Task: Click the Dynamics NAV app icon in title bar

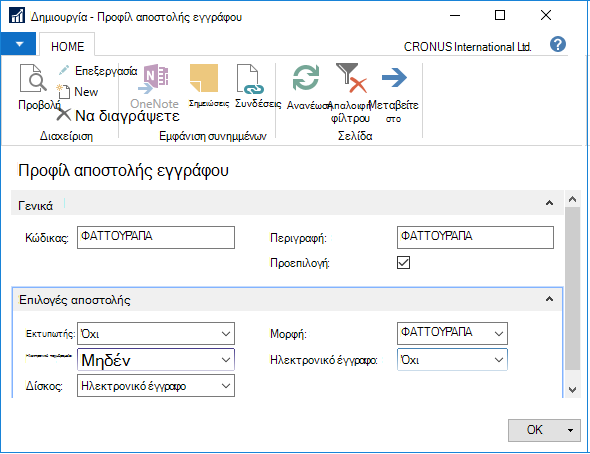Action: pos(17,16)
